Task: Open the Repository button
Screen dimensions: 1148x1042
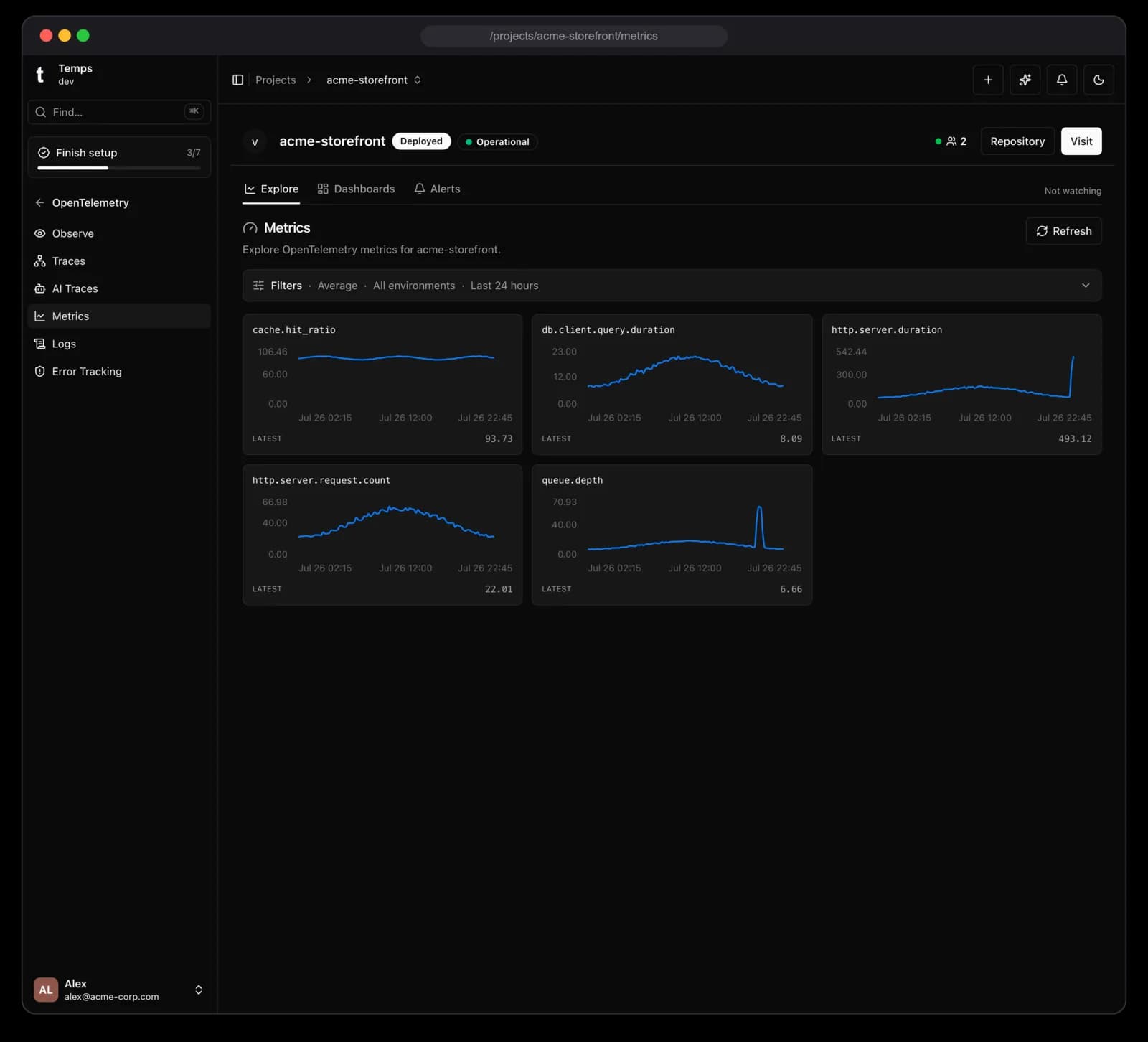Action: 1017,141
